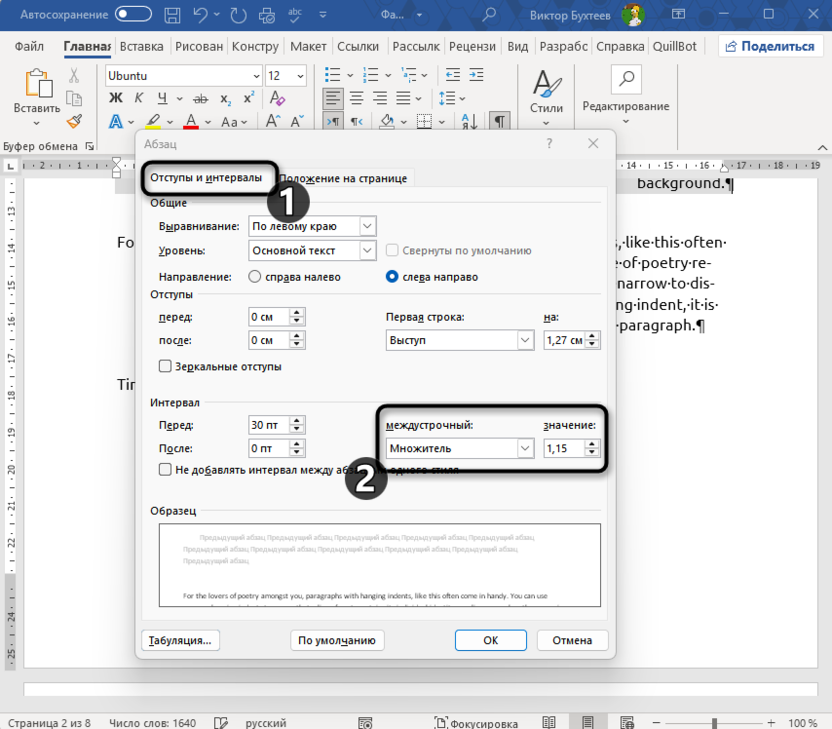Click the Format Painter brush icon

74,121
